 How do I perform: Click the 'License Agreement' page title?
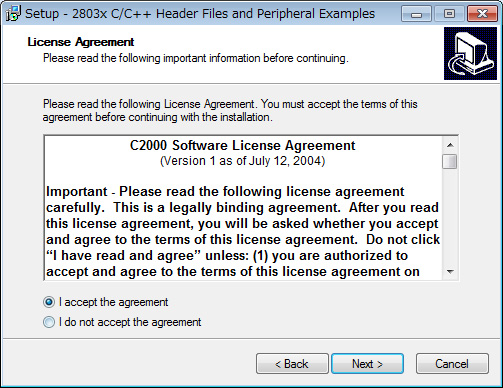pos(81,42)
